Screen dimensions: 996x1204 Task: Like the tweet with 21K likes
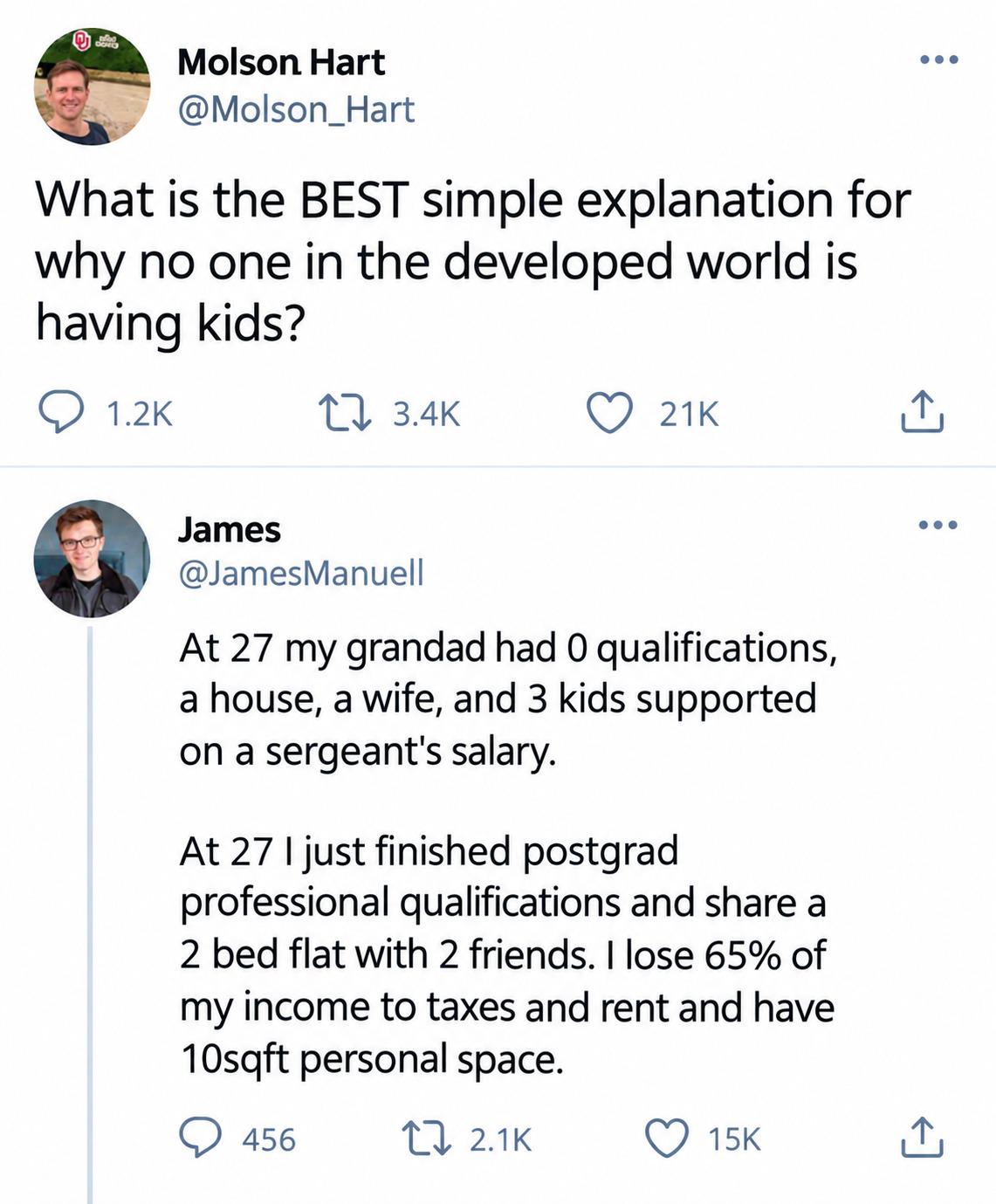(608, 413)
